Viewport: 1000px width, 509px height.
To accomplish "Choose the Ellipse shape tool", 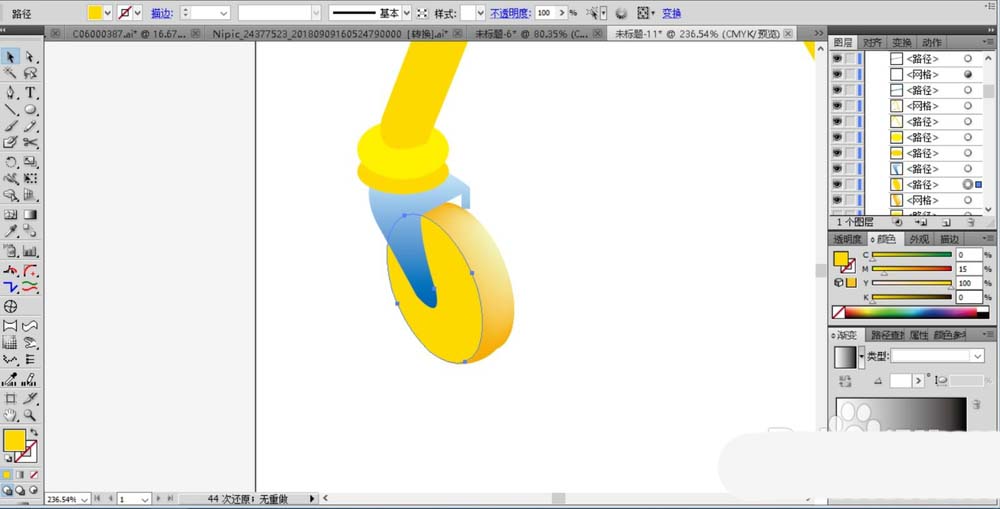I will point(30,109).
